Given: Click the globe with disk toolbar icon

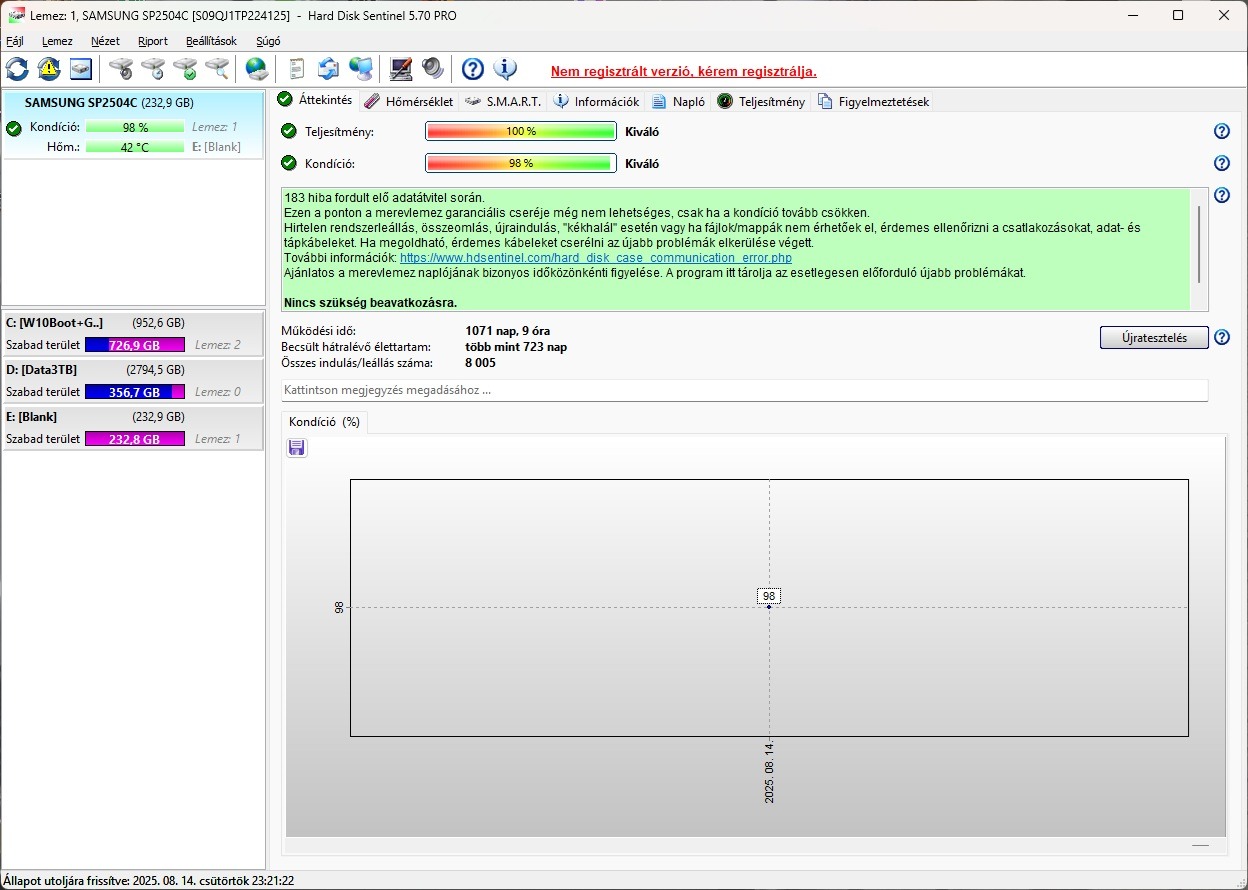Looking at the screenshot, I should [257, 69].
